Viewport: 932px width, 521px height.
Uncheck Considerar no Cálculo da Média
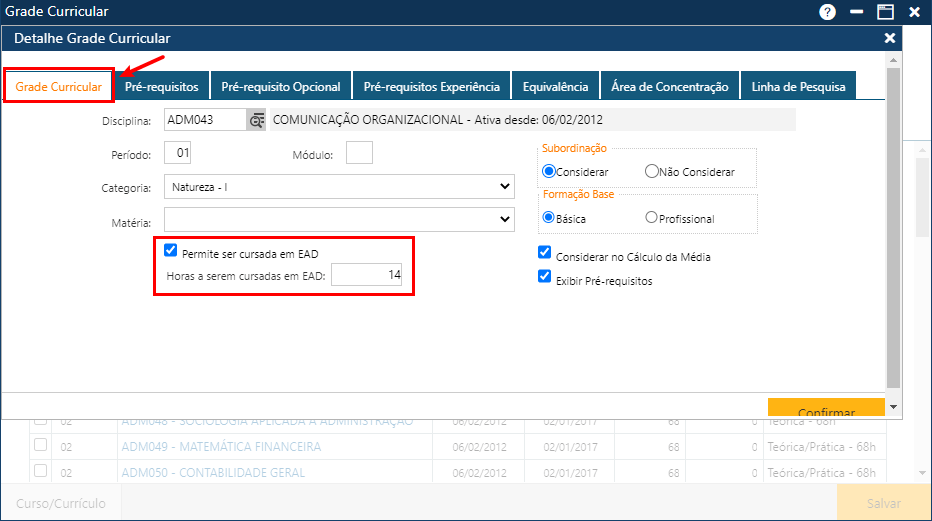545,254
